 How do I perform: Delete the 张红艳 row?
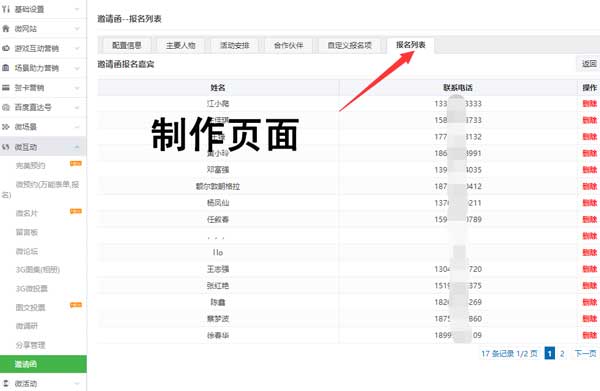click(x=589, y=285)
